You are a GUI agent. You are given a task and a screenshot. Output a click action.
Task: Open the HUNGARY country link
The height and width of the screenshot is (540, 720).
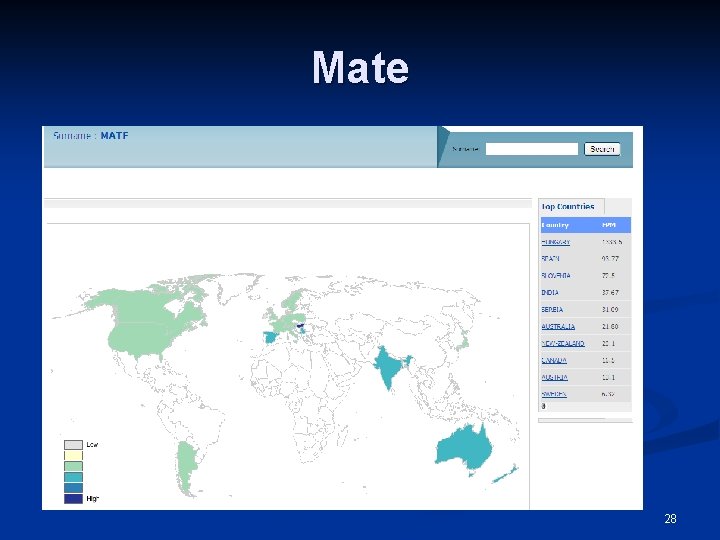[x=555, y=242]
